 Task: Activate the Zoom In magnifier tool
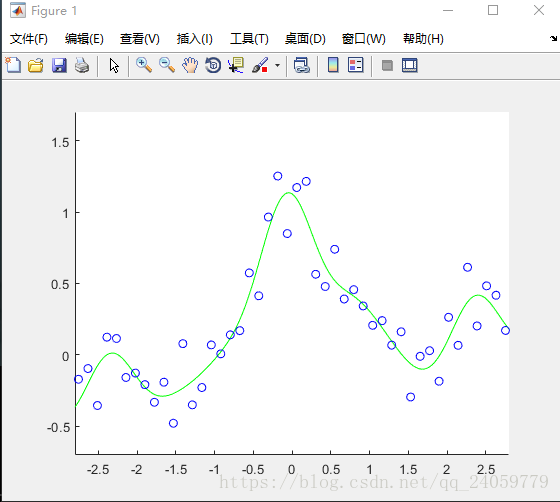tap(144, 65)
